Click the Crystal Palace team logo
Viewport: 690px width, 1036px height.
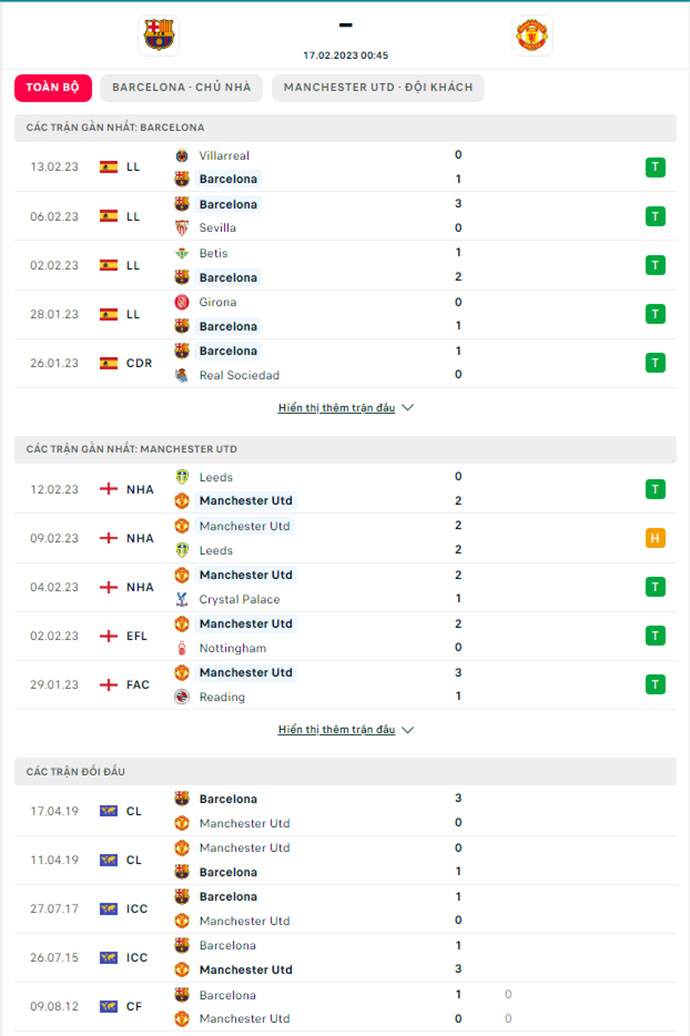pos(182,599)
